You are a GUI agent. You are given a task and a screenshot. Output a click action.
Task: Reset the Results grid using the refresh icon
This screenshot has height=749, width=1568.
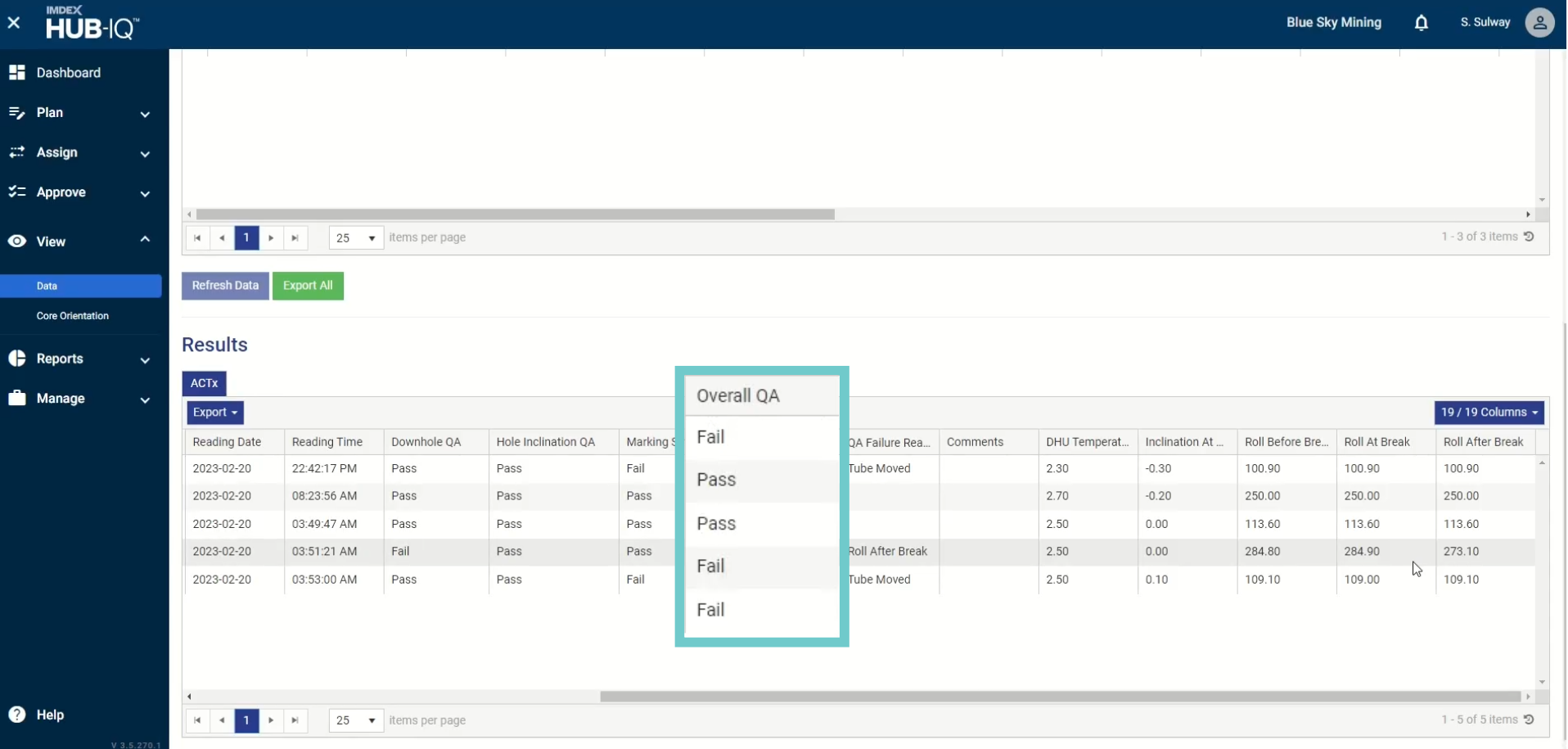tap(1529, 720)
